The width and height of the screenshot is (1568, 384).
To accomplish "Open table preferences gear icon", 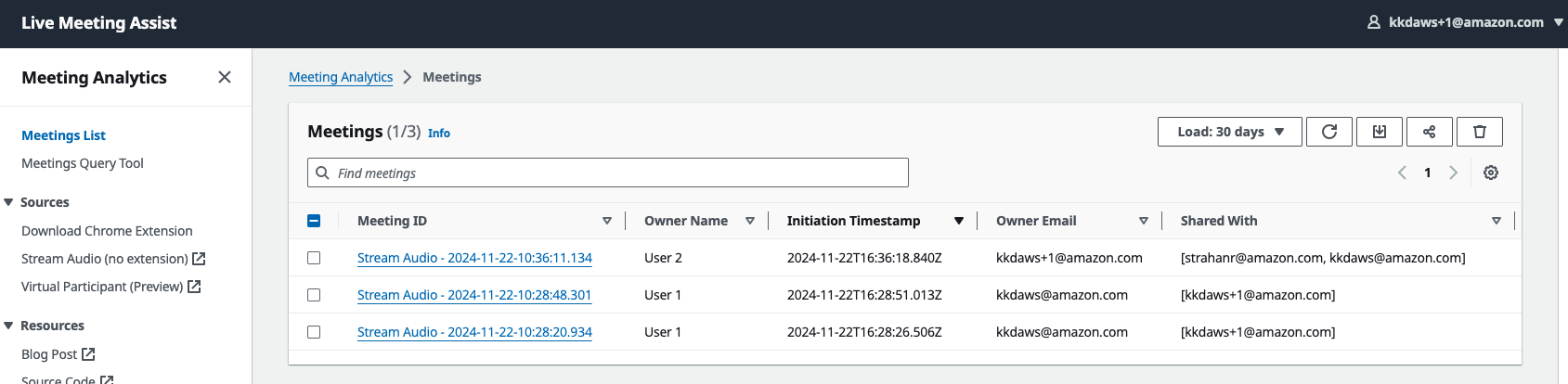I will (1490, 173).
